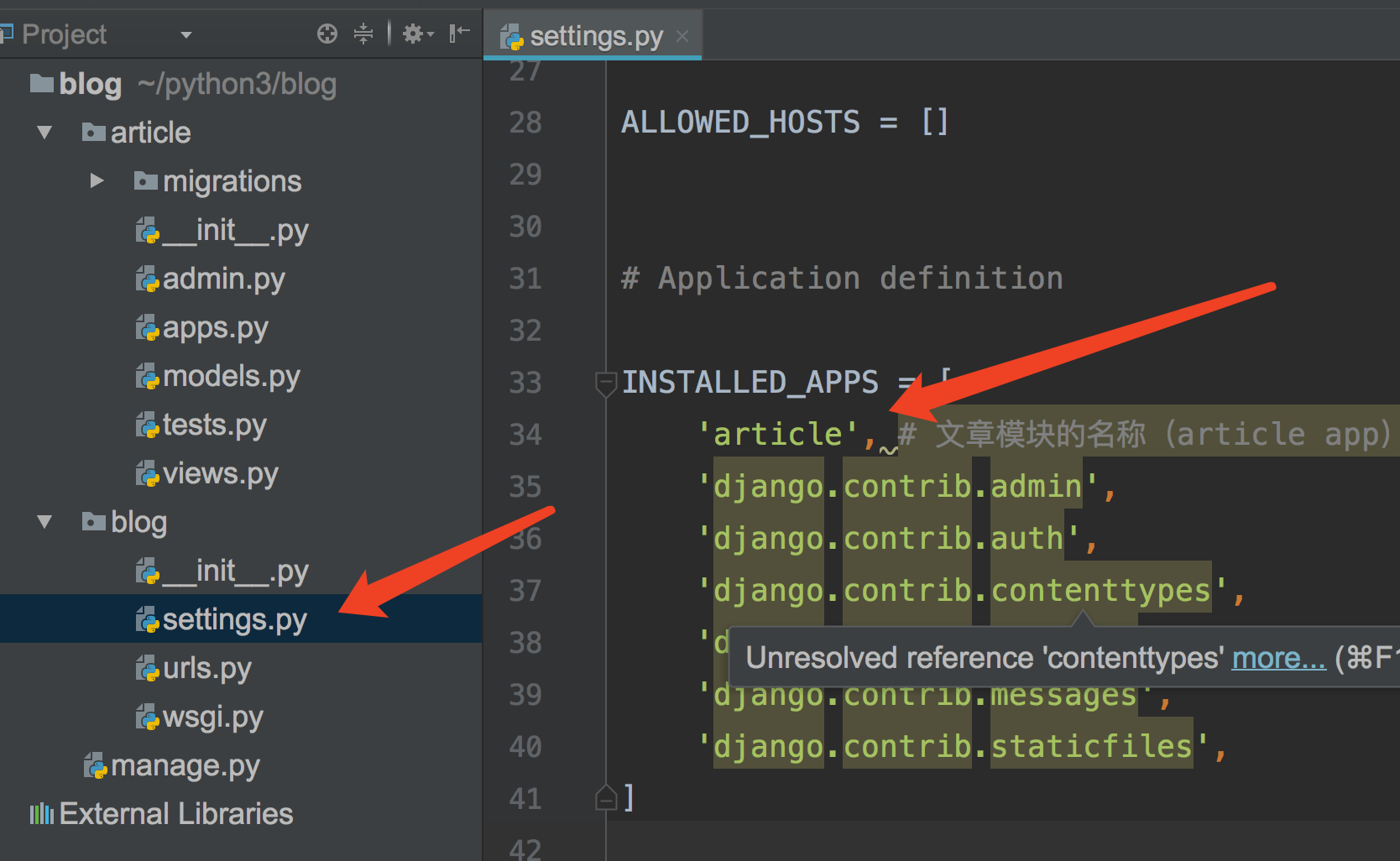This screenshot has height=861, width=1400.
Task: Click the fold end marker at line 41
Action: [605, 797]
